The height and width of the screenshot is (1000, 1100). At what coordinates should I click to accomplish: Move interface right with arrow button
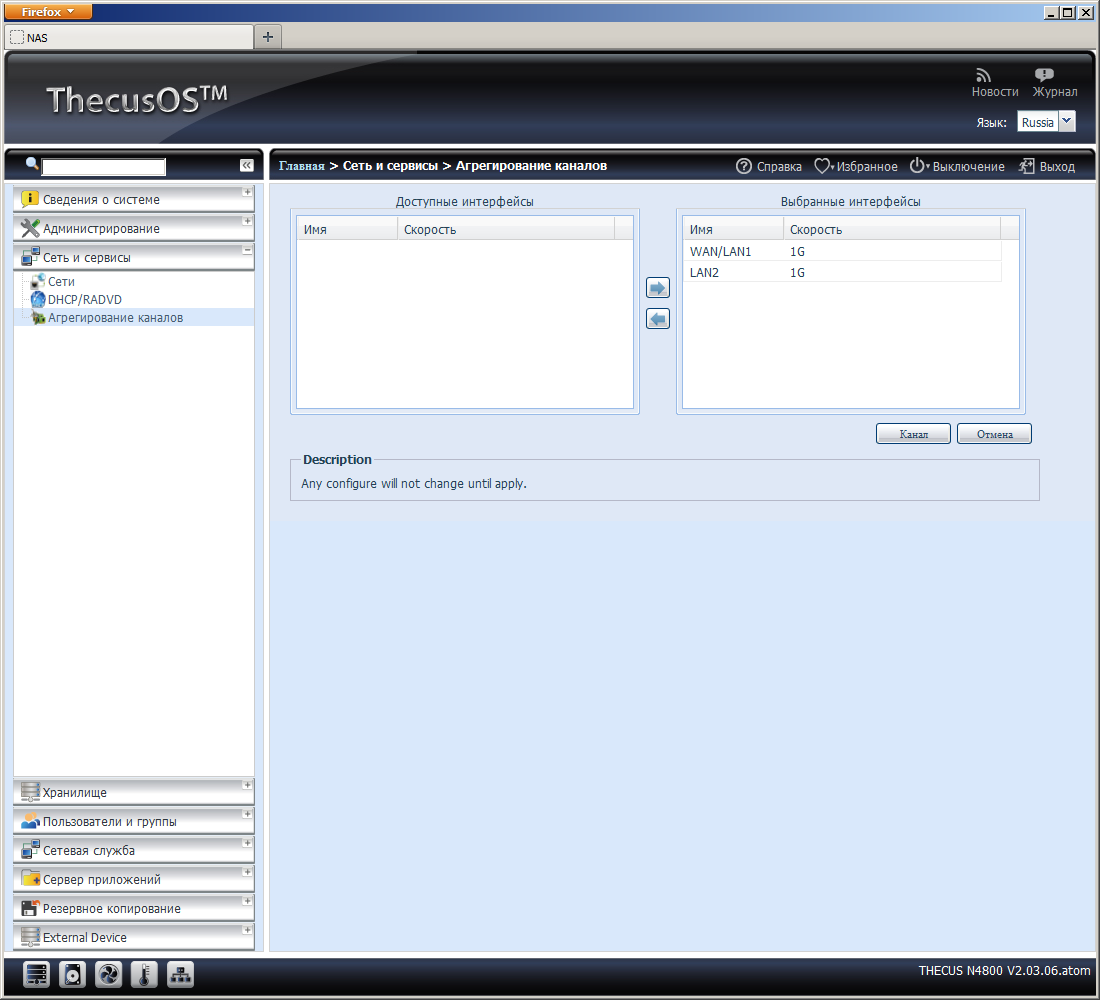coord(657,288)
